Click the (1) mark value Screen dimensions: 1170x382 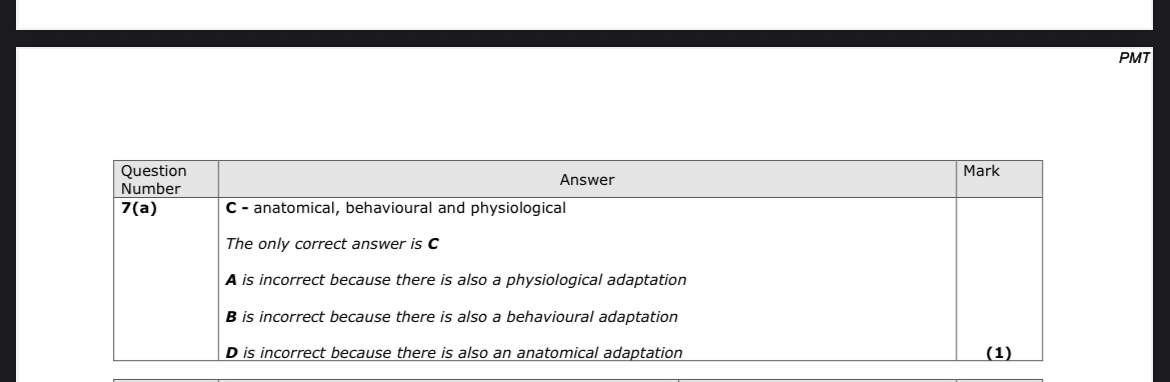point(998,353)
